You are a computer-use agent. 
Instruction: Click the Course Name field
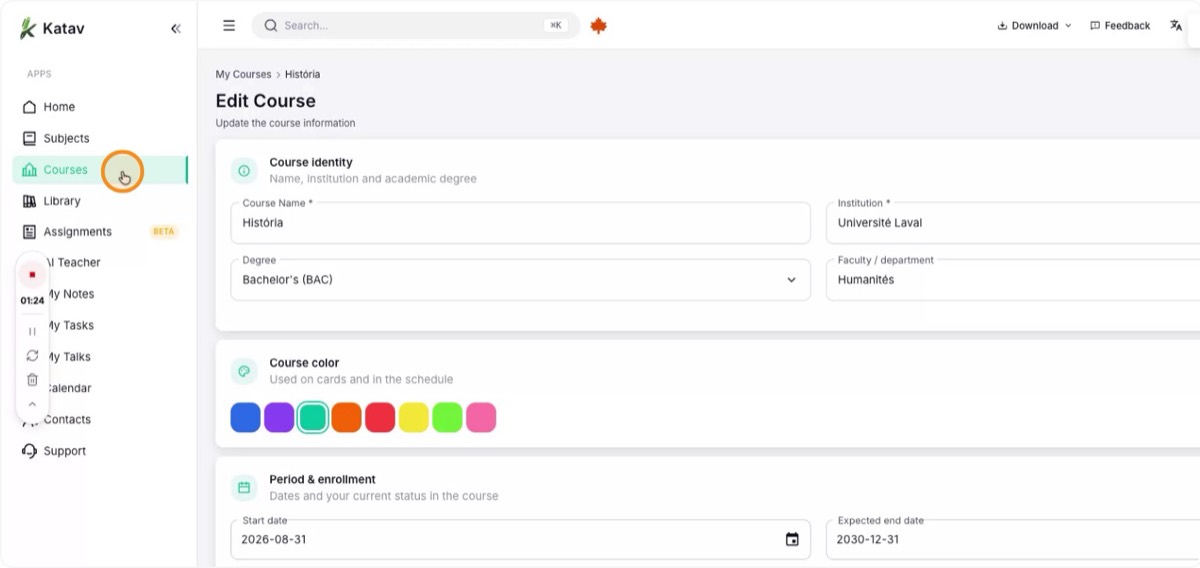[520, 223]
